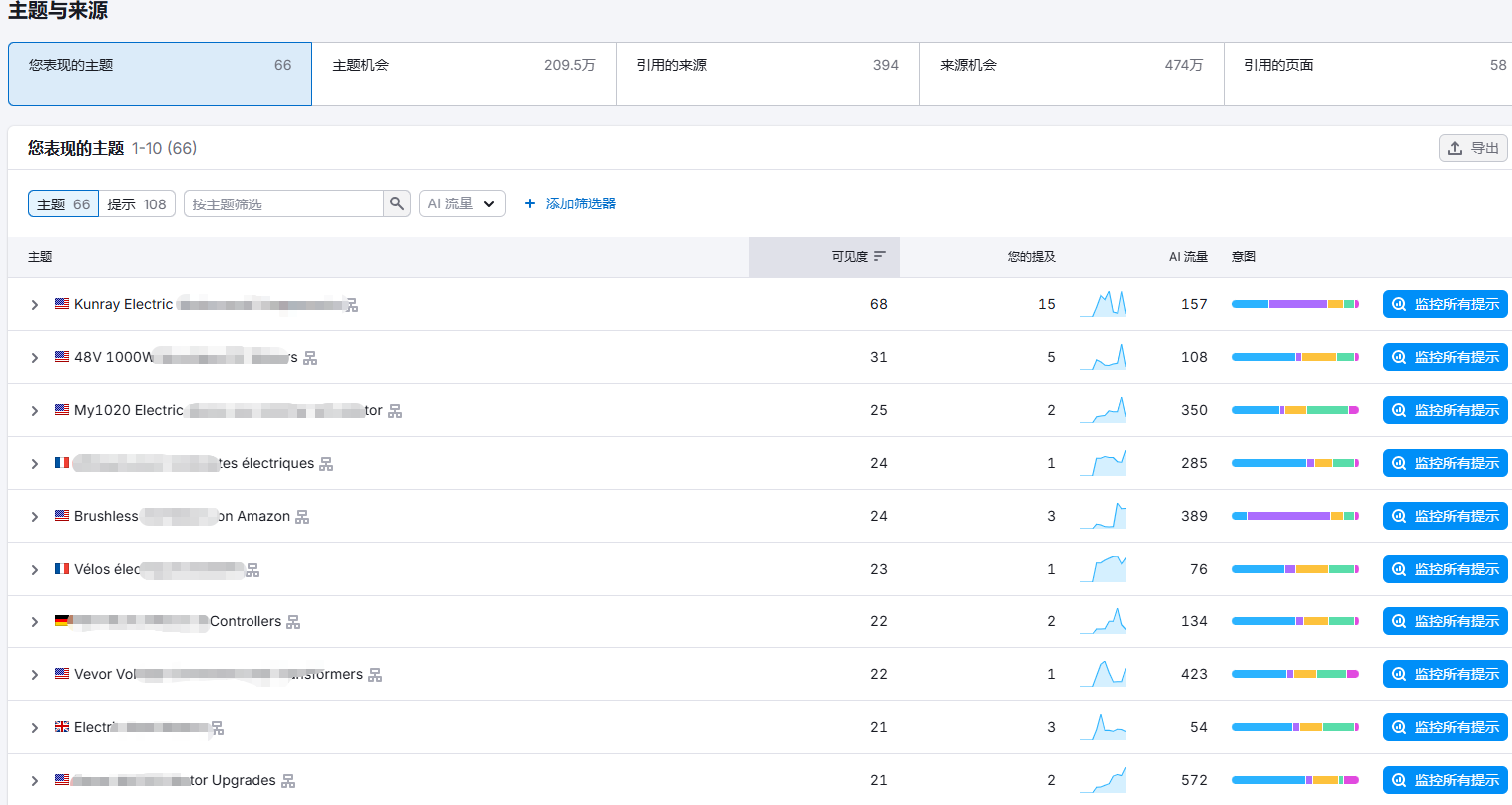The width and height of the screenshot is (1512, 805).
Task: Focus the 按主题筛选 search field
Action: (283, 203)
